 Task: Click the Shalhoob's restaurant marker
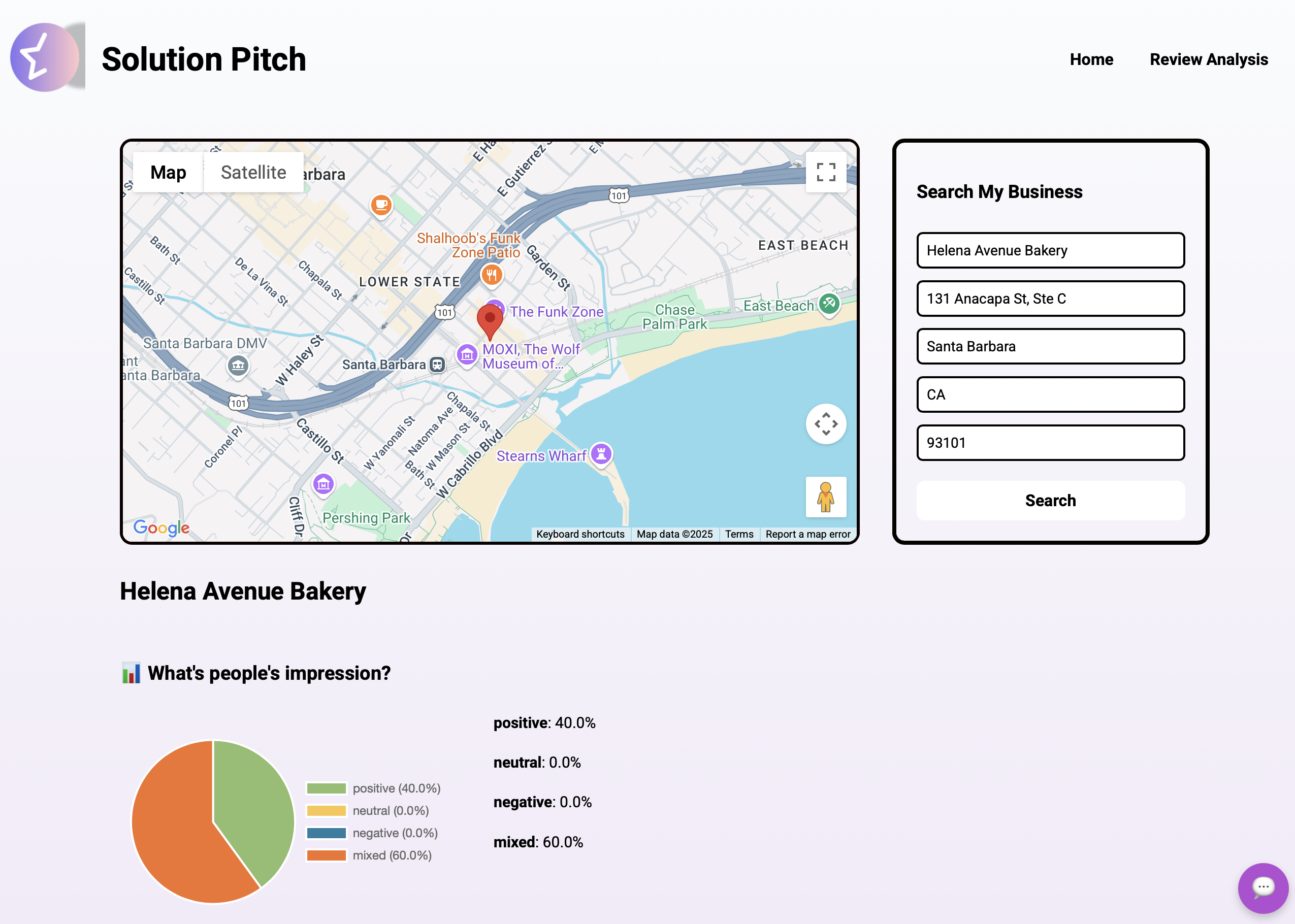pos(491,275)
